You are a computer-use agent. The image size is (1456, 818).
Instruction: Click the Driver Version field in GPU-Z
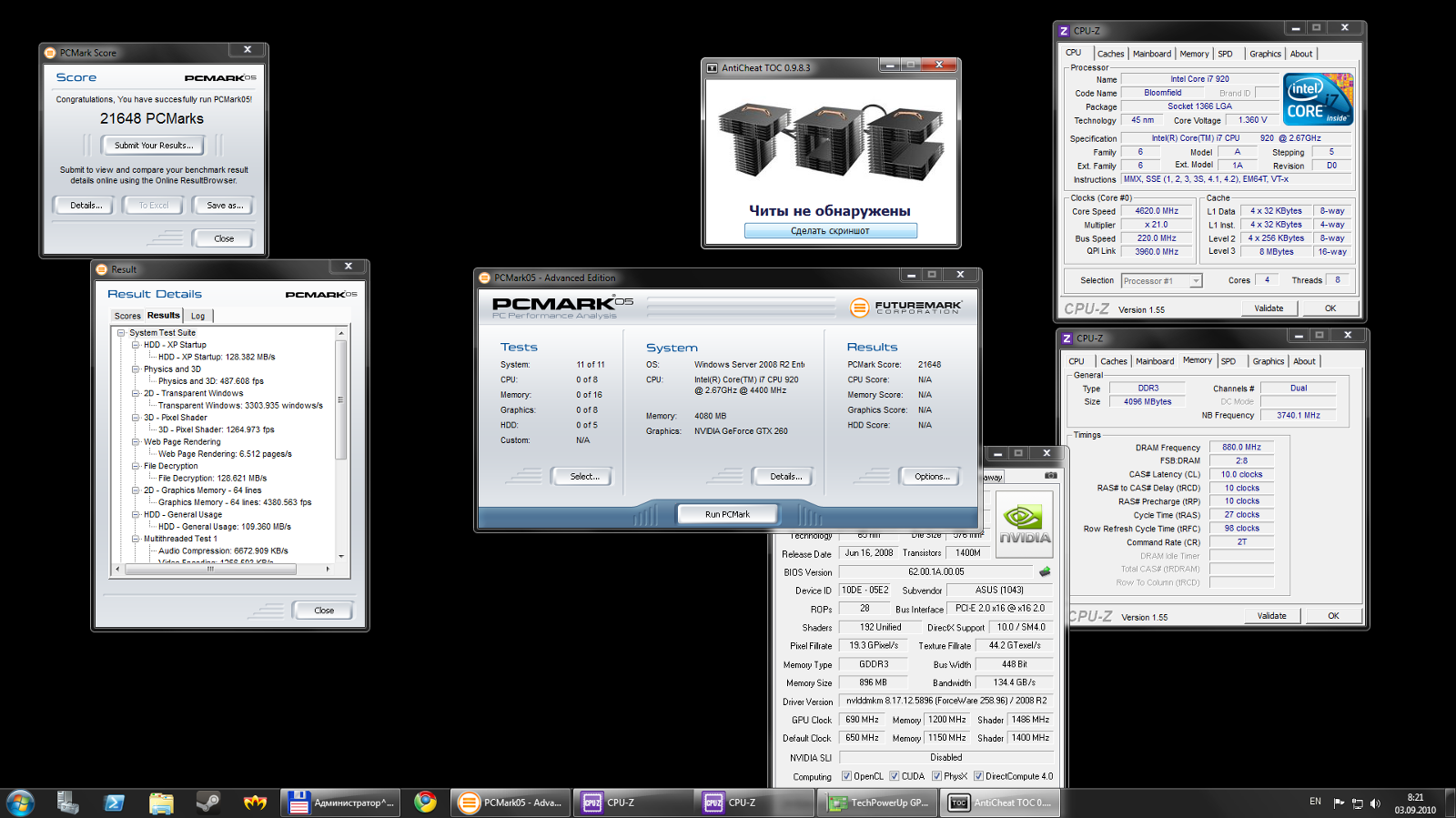946,701
